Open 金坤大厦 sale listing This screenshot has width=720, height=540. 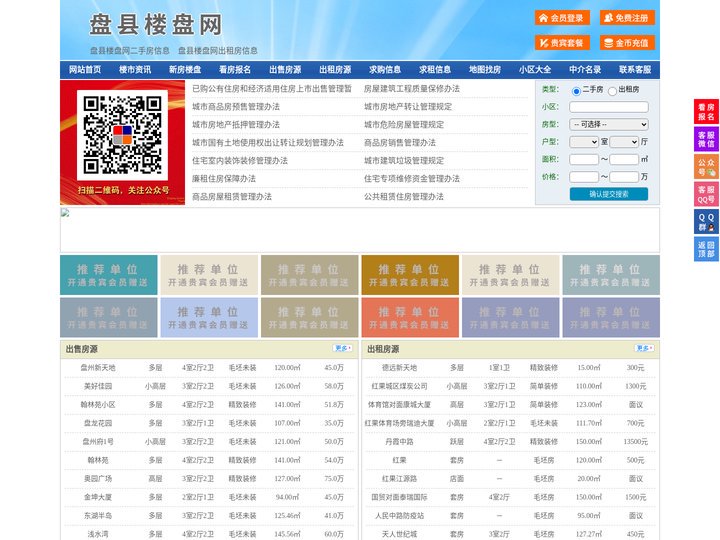pos(98,497)
